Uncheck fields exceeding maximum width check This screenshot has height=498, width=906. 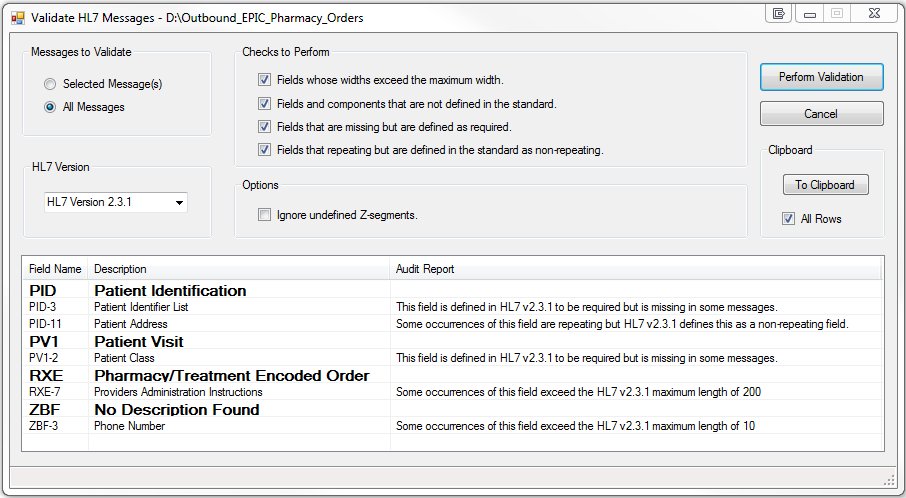pos(264,80)
